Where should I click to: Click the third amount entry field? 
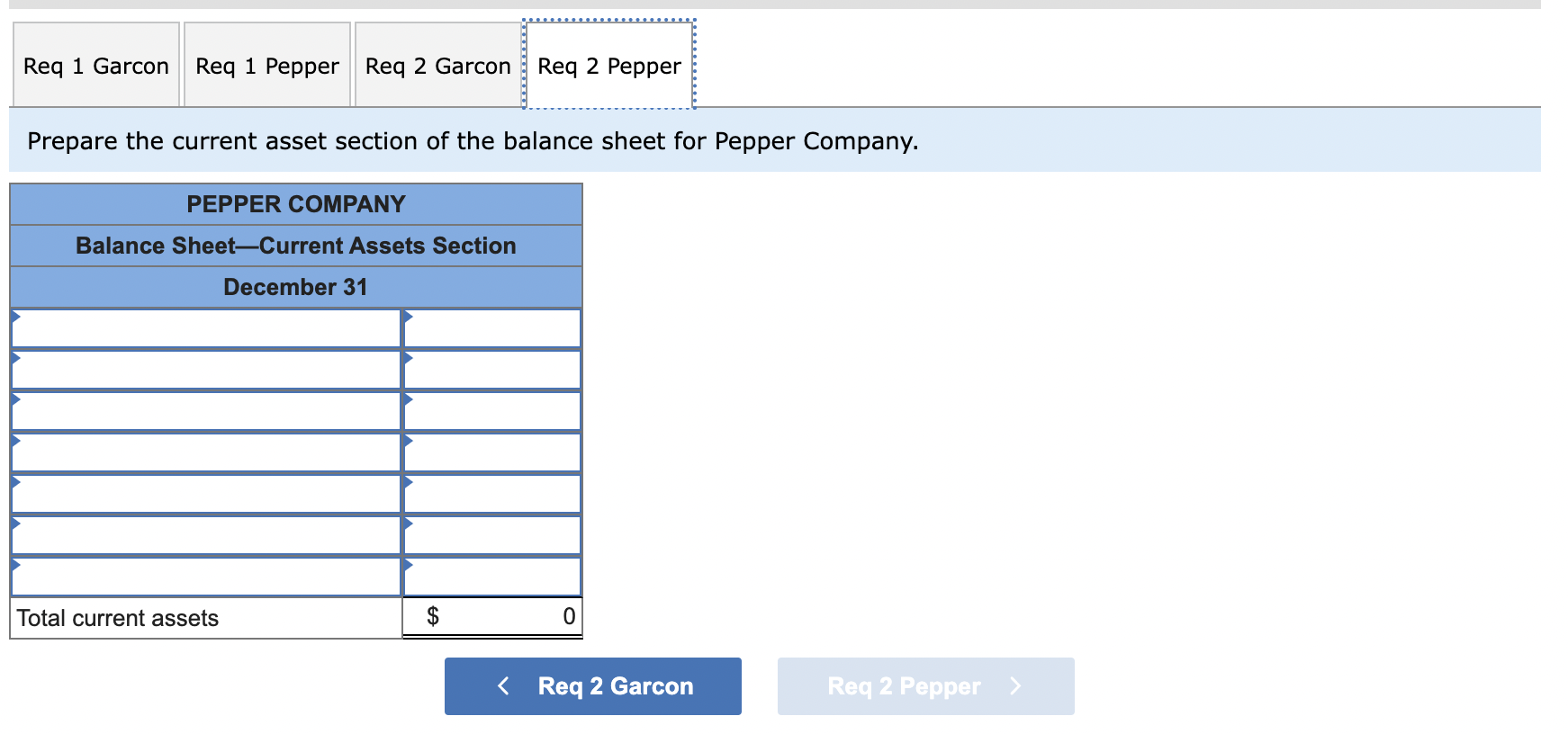491,411
